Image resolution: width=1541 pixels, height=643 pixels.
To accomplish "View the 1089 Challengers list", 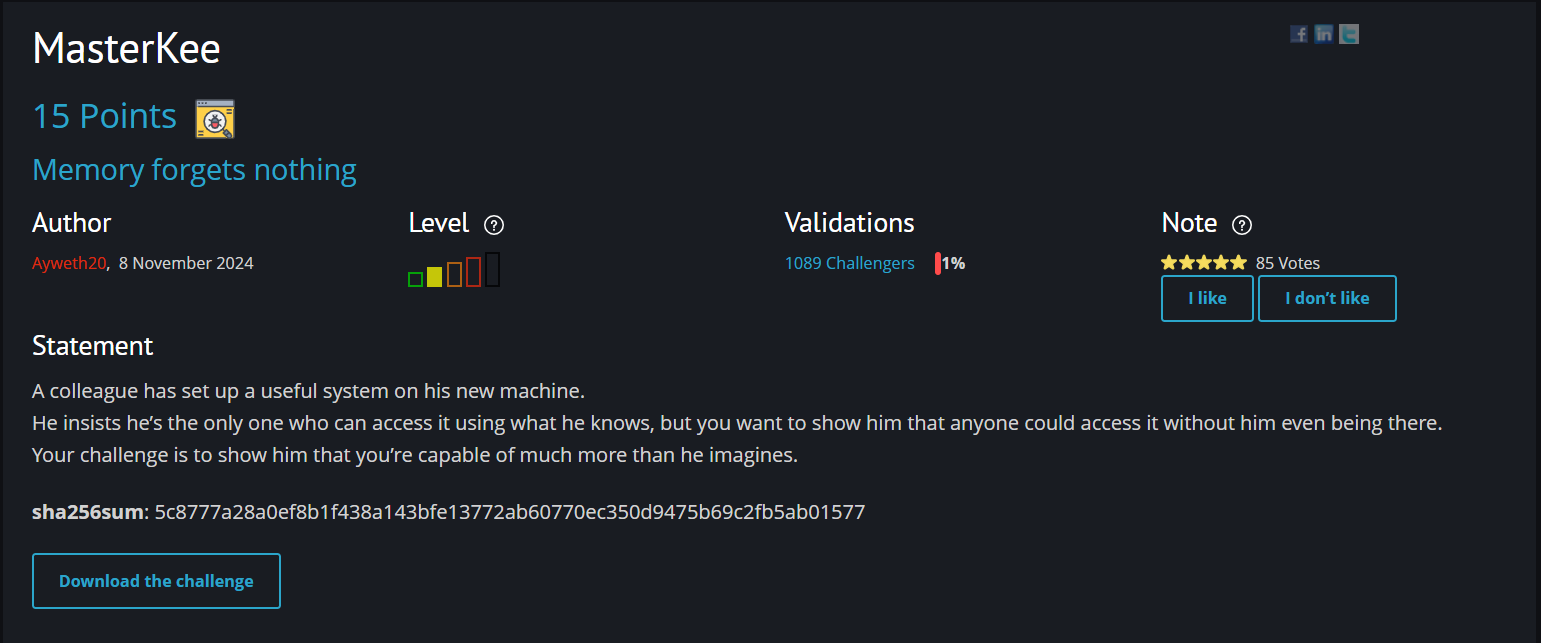I will (x=849, y=263).
